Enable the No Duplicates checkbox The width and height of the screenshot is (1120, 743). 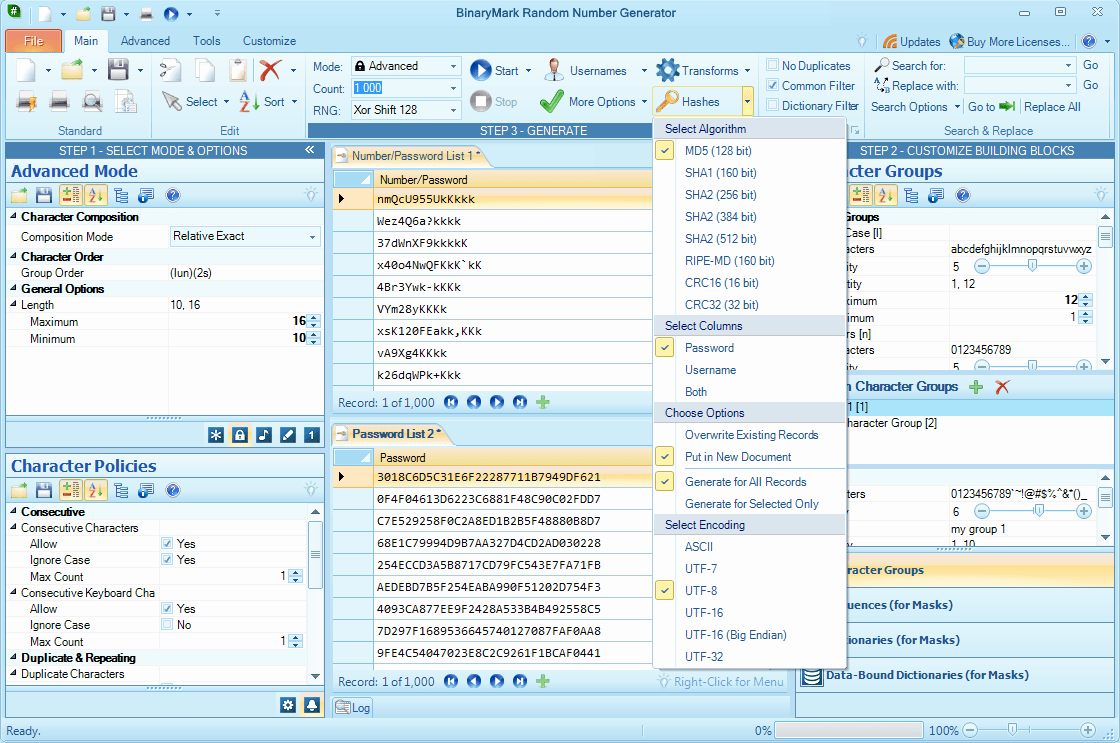coord(772,65)
